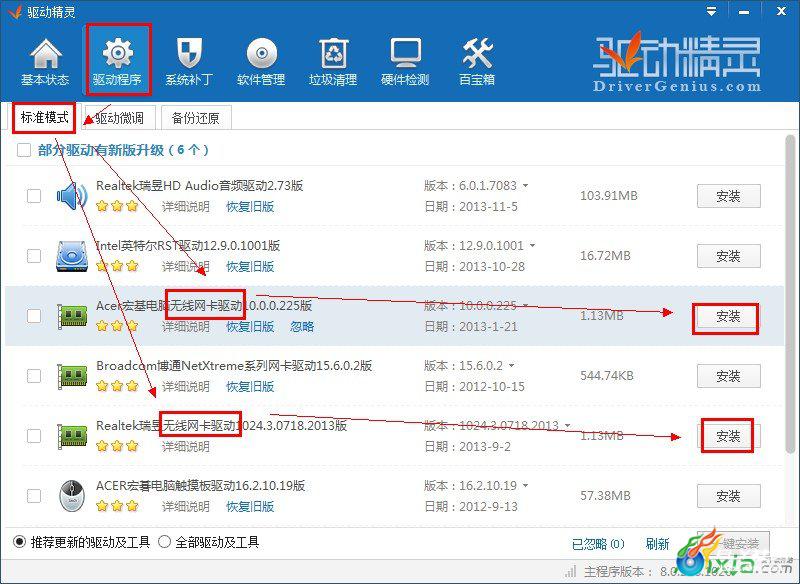The width and height of the screenshot is (800, 584).
Task: Click the 57.38MB size text
Action: (x=605, y=496)
